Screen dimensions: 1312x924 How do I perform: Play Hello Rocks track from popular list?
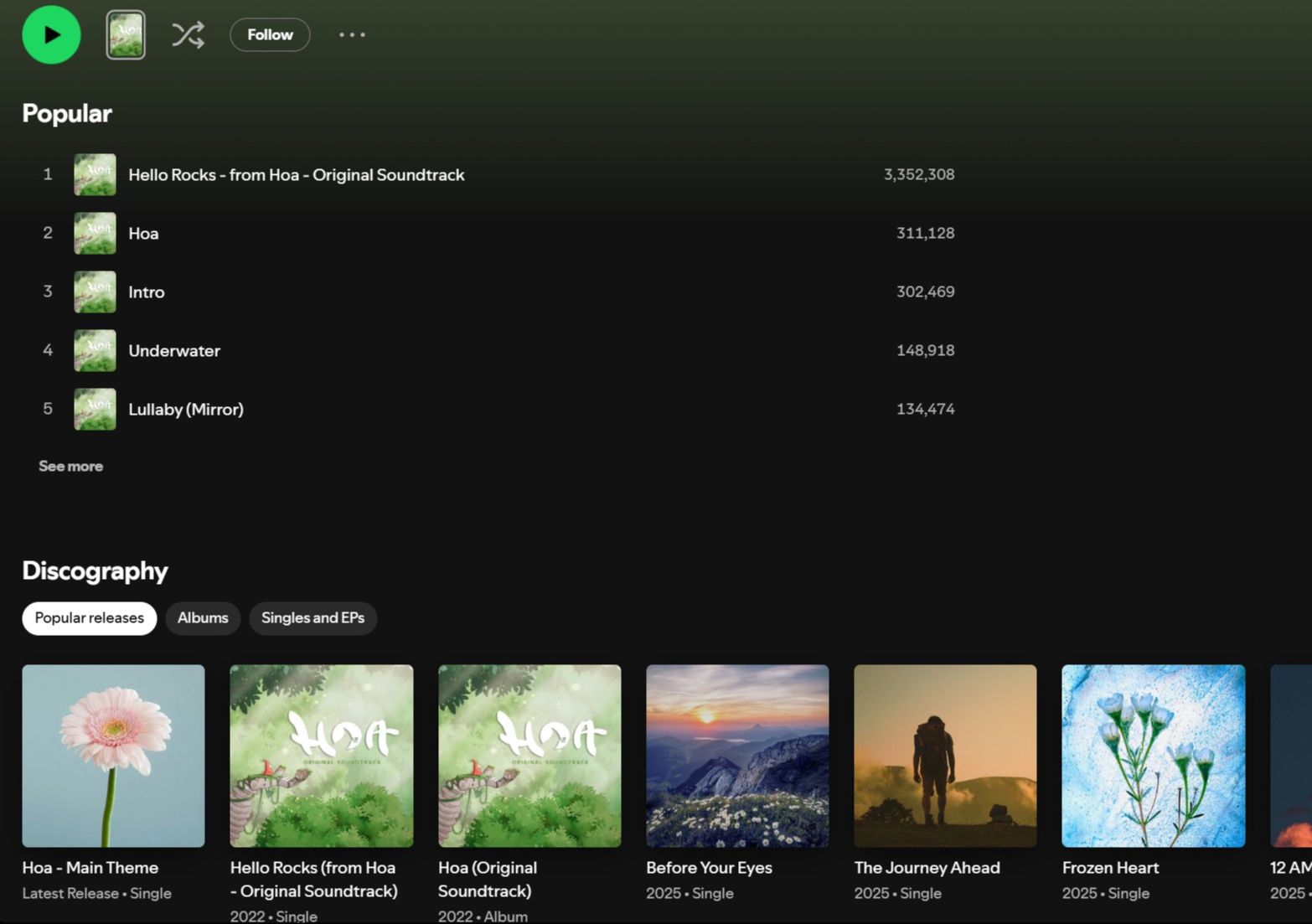tap(296, 174)
